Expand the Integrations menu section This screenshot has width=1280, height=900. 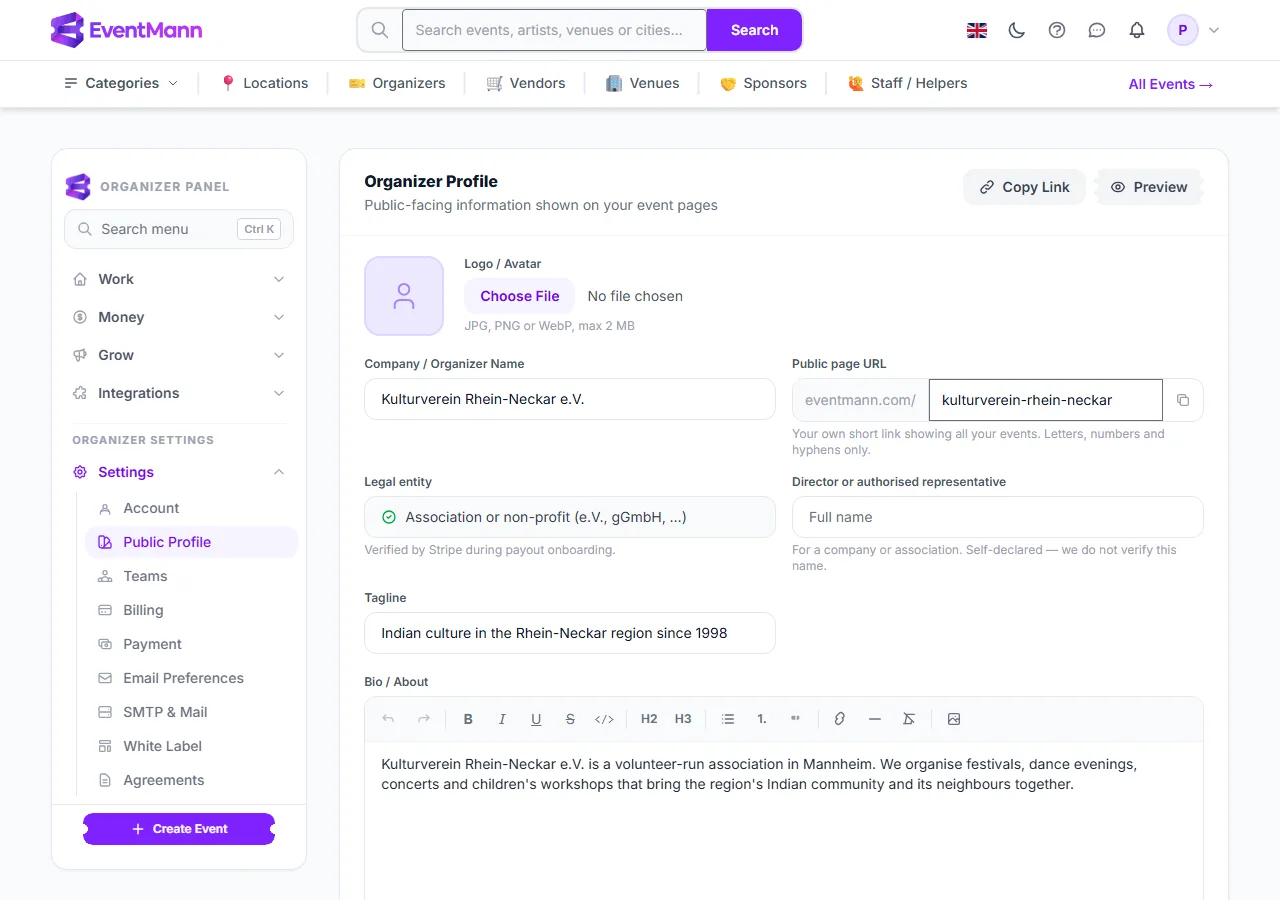click(179, 393)
